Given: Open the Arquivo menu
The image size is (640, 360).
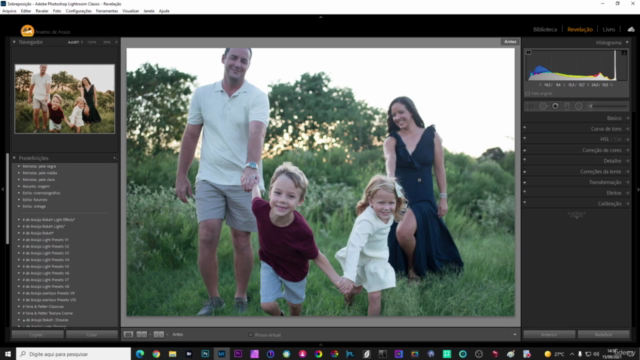Looking at the screenshot, I should coord(9,11).
